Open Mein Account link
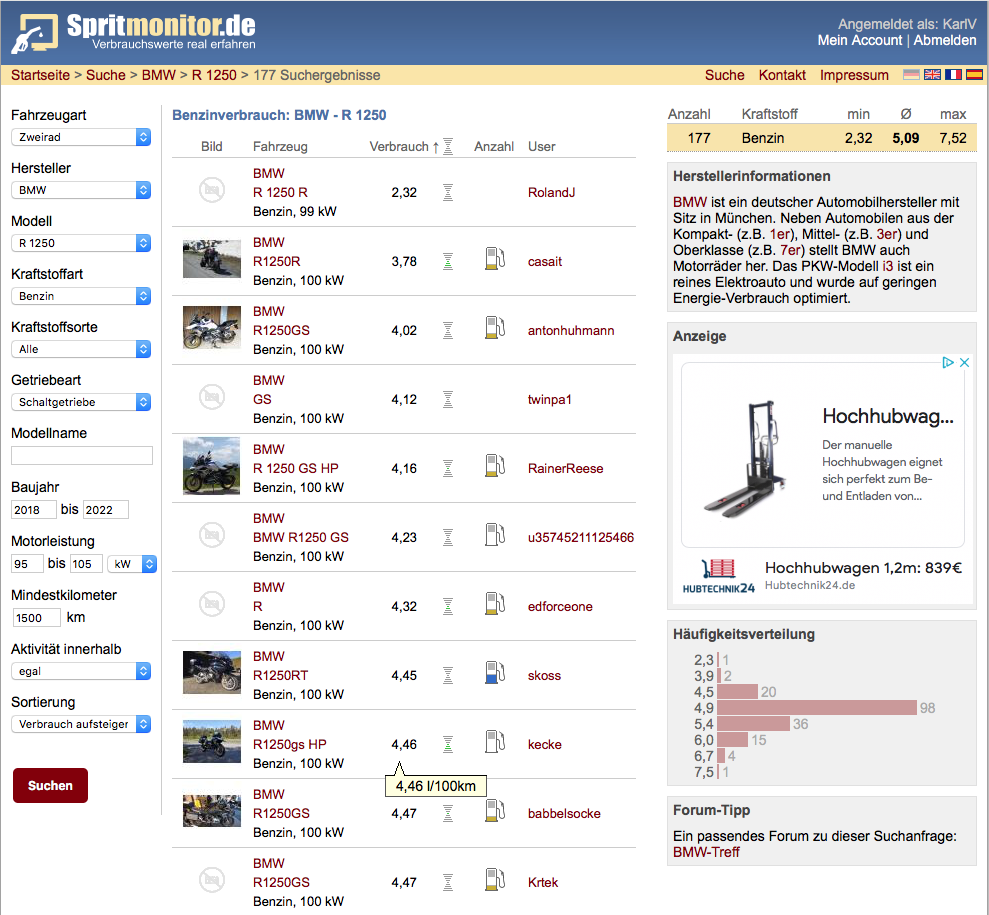This screenshot has height=915, width=989. pos(860,40)
